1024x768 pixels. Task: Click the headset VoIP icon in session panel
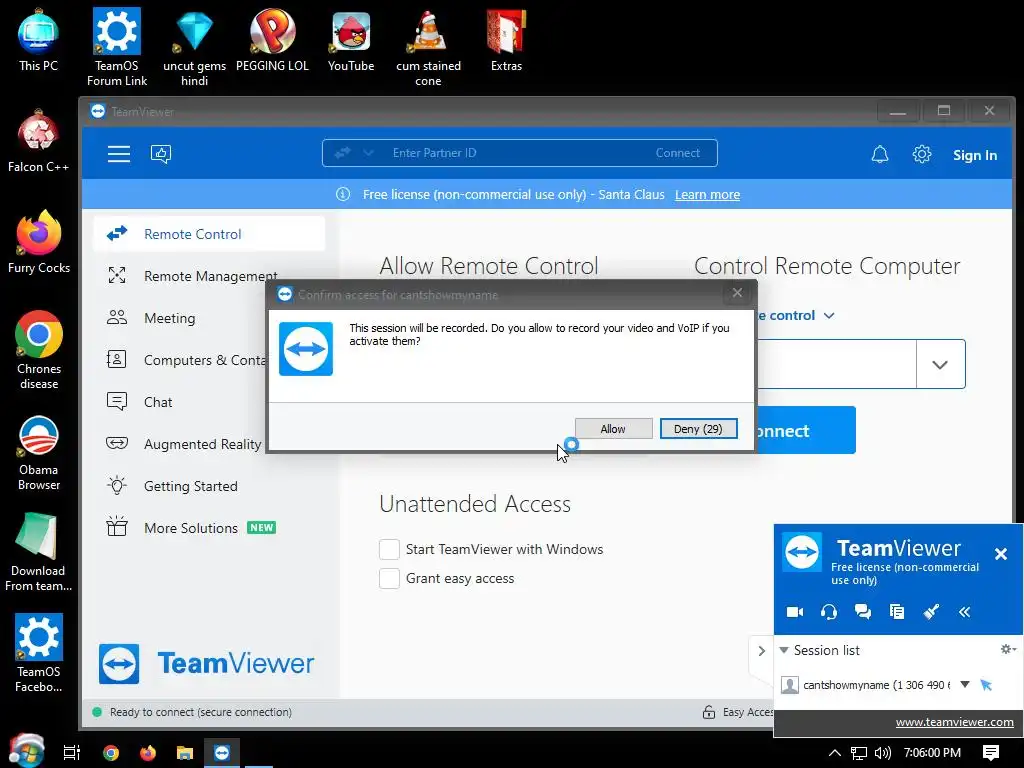click(829, 612)
